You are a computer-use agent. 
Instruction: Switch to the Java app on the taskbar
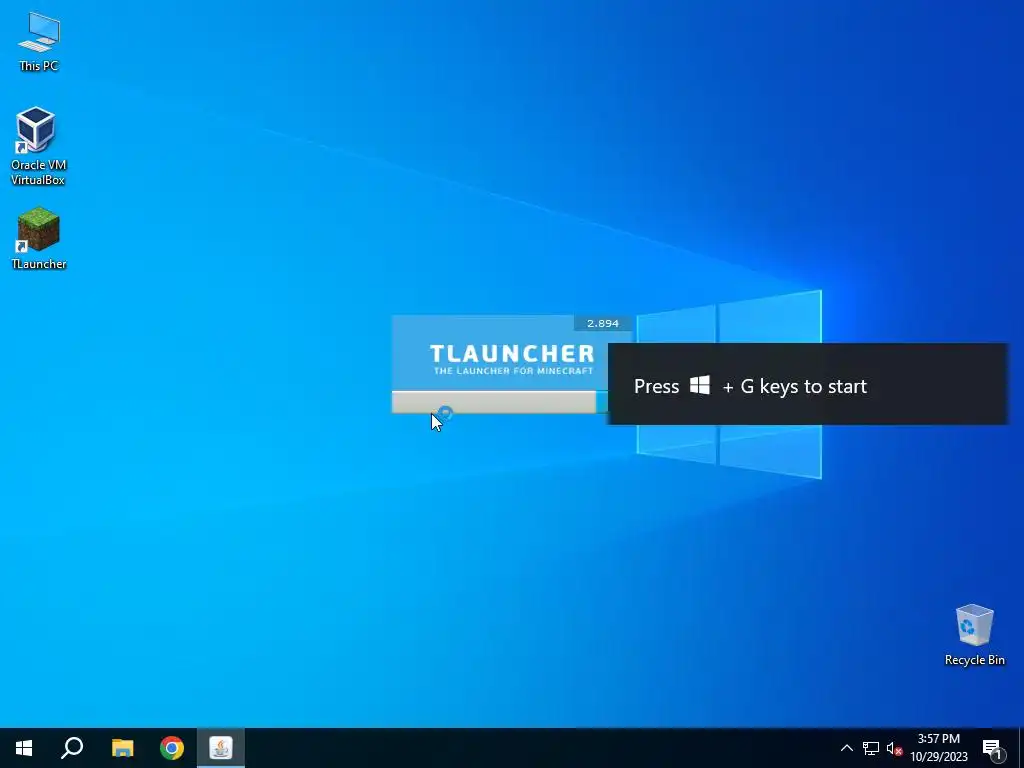click(x=221, y=748)
